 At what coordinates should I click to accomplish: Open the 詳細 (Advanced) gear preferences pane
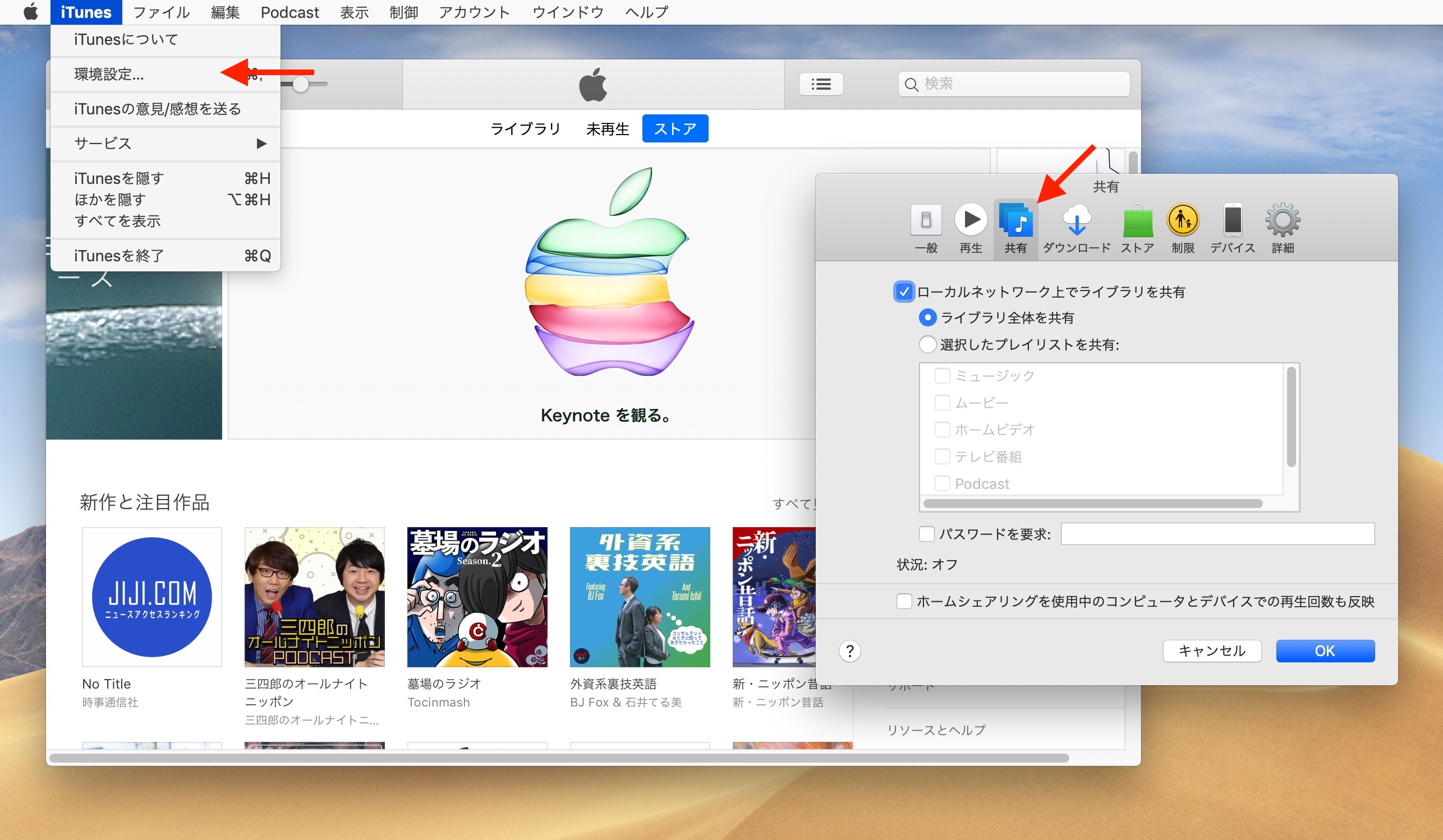click(x=1283, y=229)
